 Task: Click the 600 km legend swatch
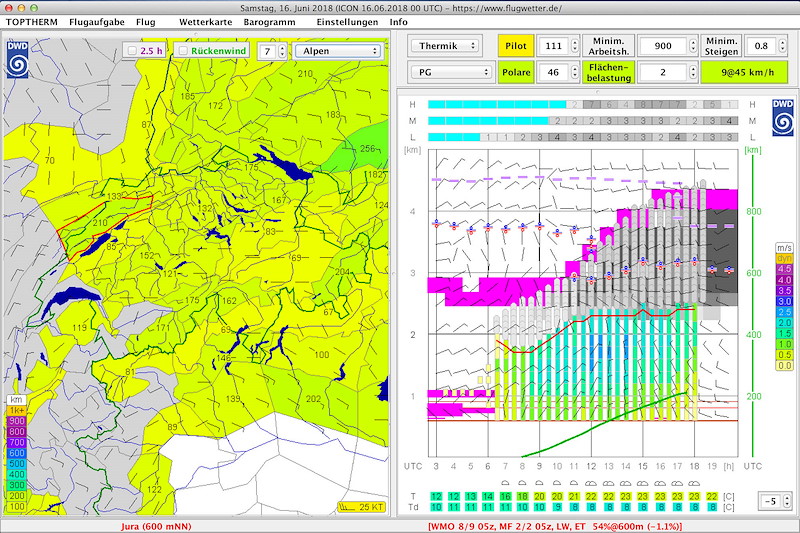[16, 453]
